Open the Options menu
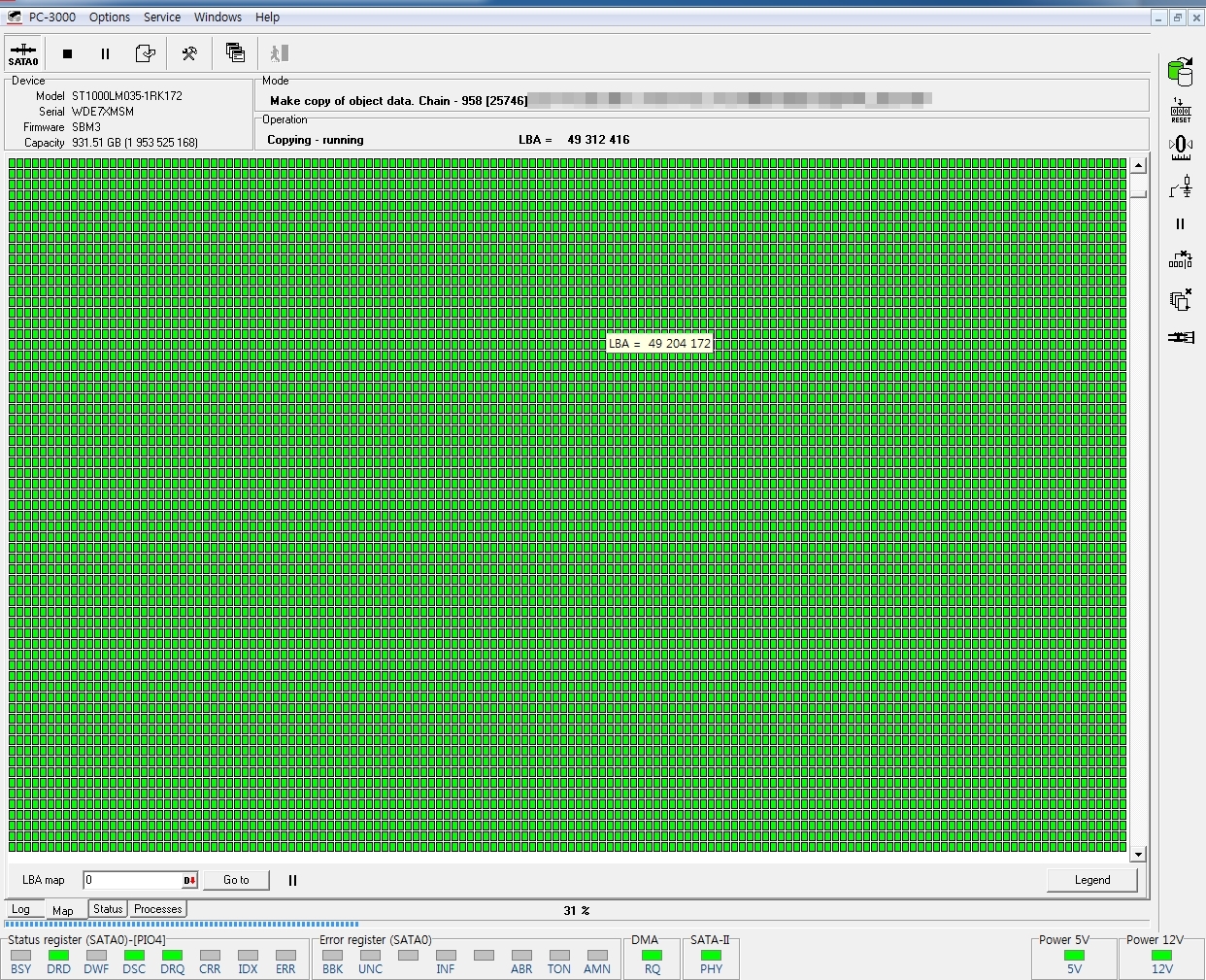 [110, 17]
